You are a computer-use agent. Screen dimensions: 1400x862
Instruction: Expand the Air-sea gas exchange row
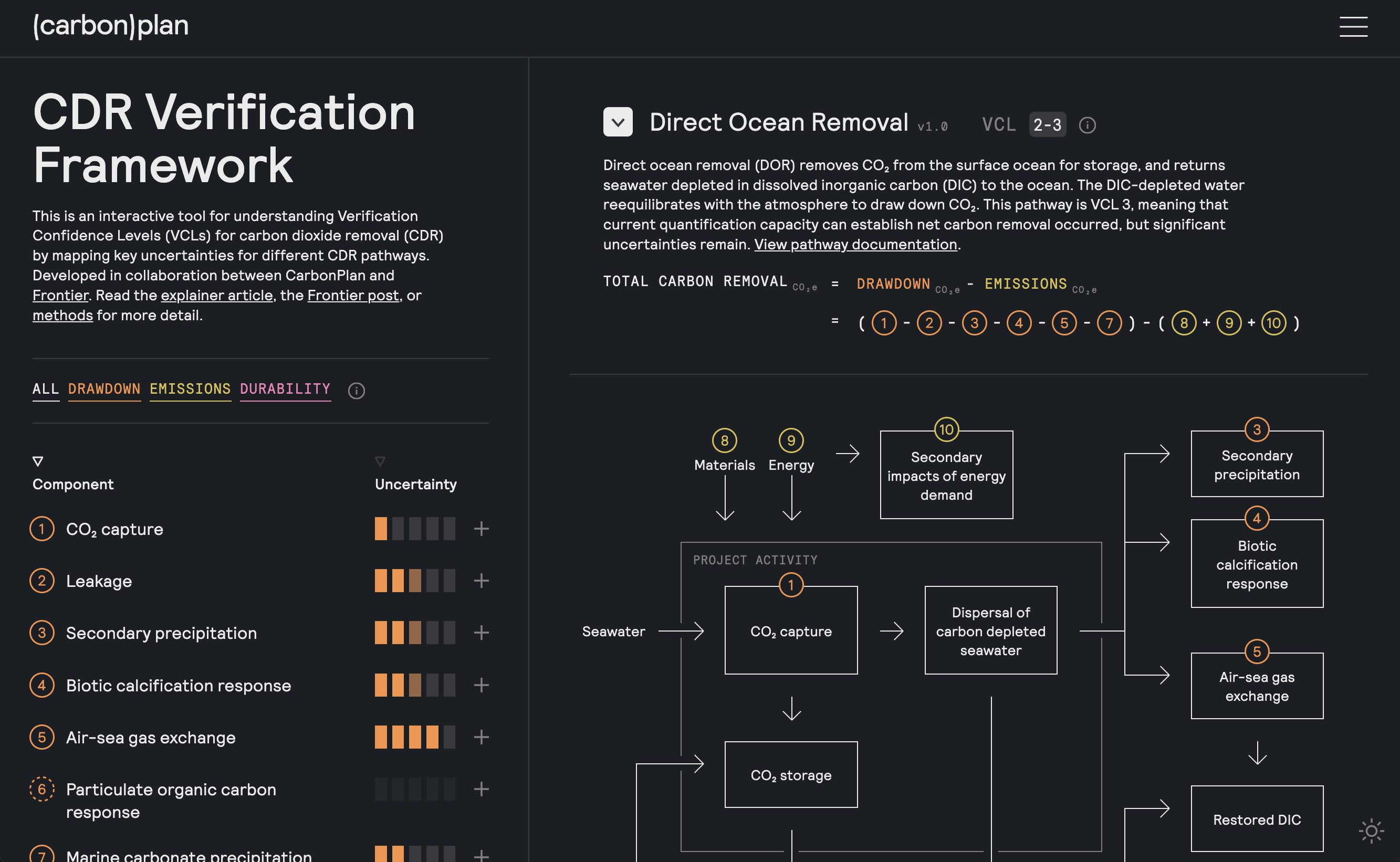coord(482,737)
